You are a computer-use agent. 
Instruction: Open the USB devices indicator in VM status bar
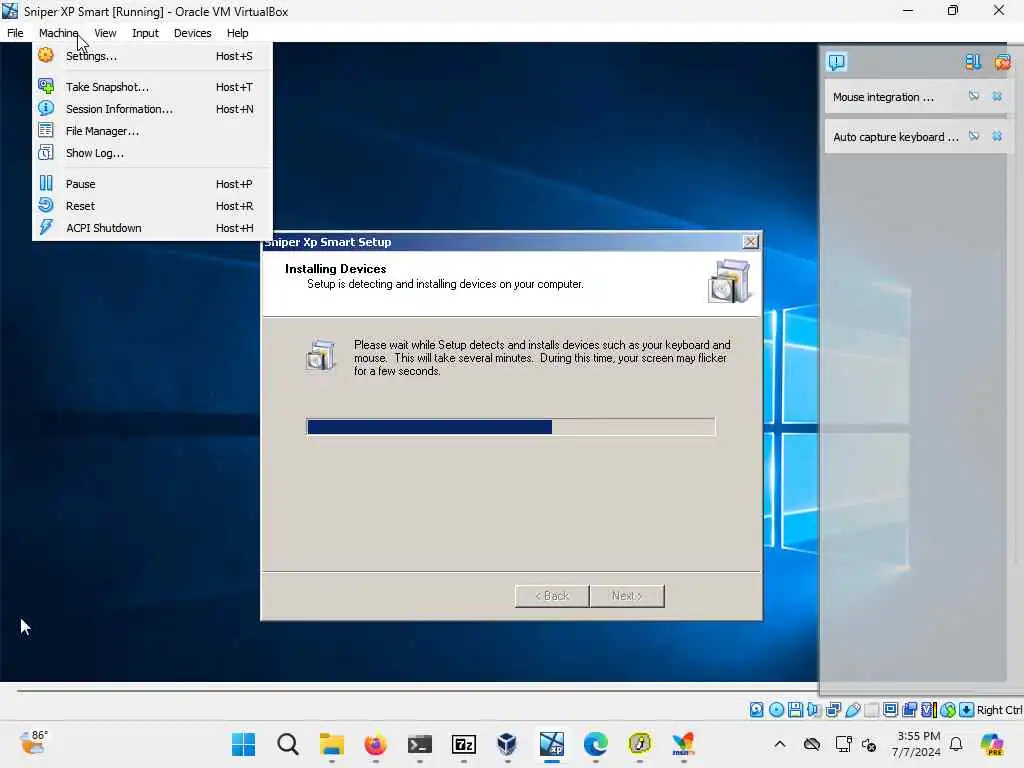[852, 710]
